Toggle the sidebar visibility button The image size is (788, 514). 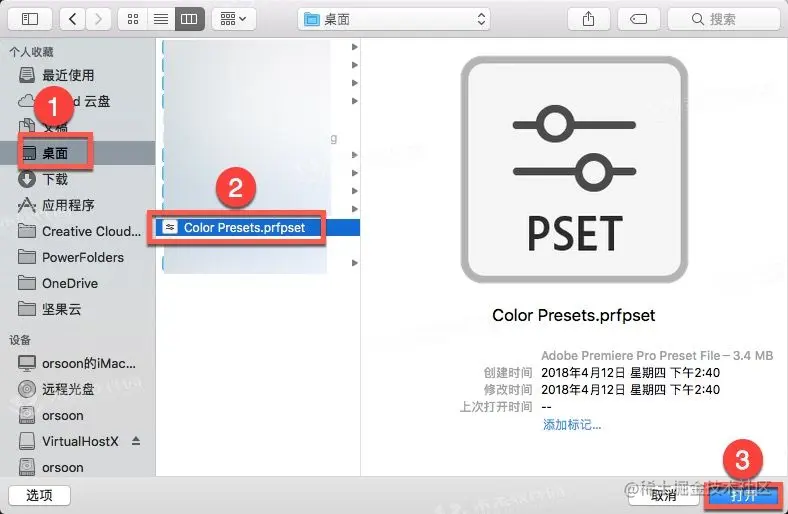(30, 19)
